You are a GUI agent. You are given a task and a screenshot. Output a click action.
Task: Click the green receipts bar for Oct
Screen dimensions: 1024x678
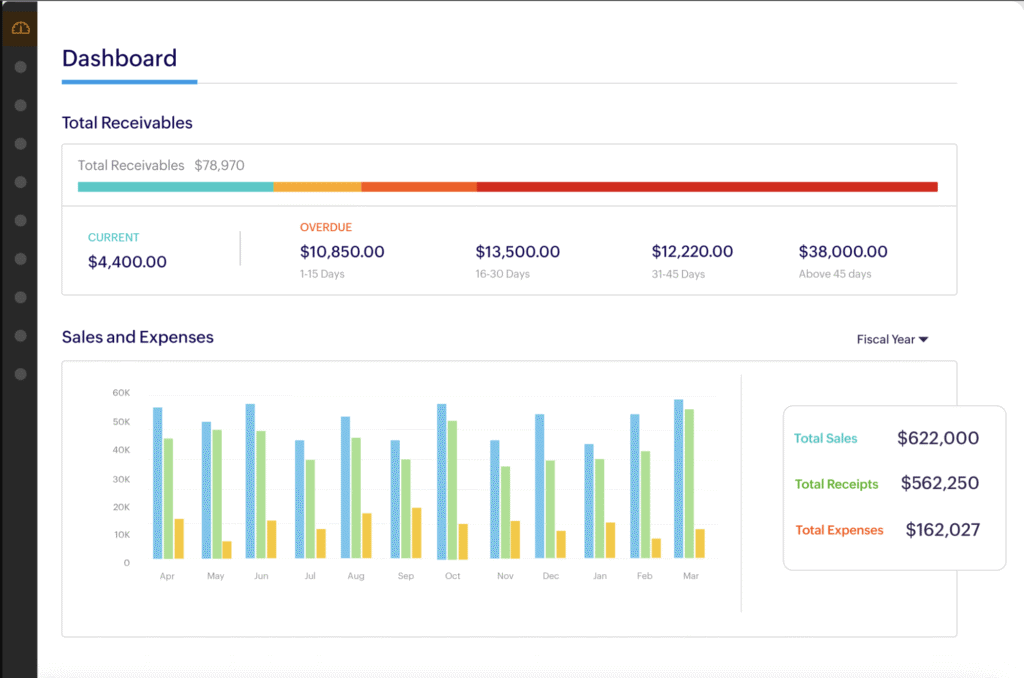452,489
